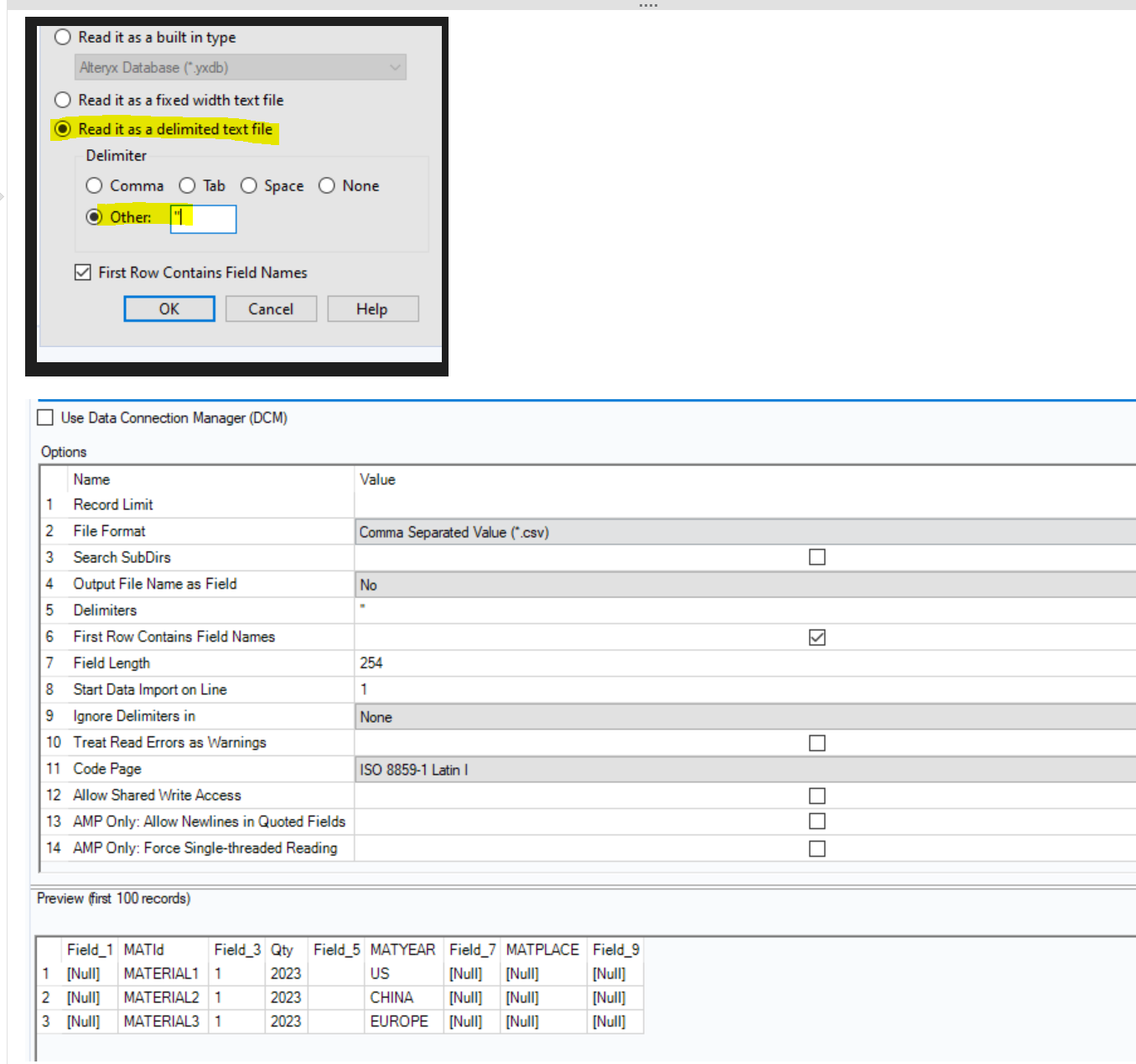1136x1064 pixels.
Task: Enable "AMP Only: Allow Newlines in Quoted Fields"
Action: point(816,821)
